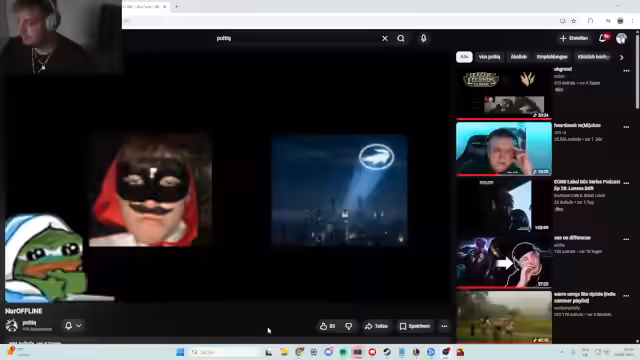
Task: Save video with Speichern button
Action: tap(415, 326)
